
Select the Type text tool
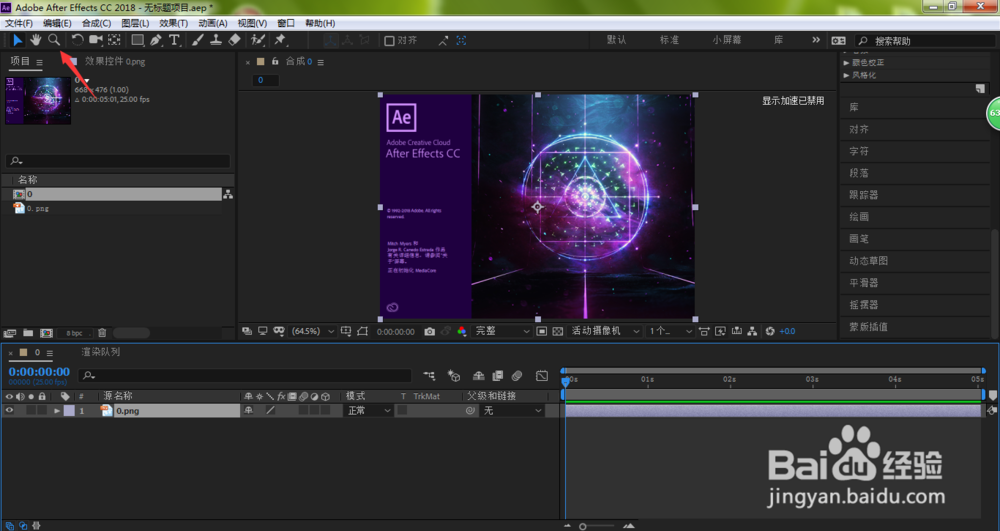click(173, 40)
